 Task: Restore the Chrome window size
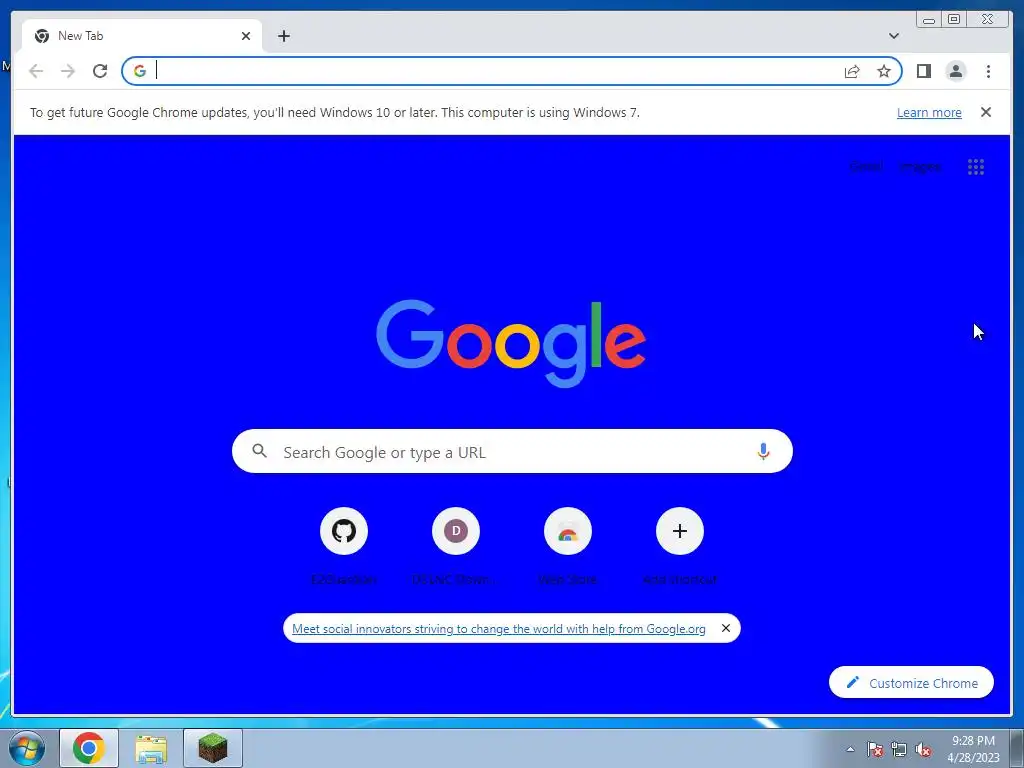(x=953, y=20)
